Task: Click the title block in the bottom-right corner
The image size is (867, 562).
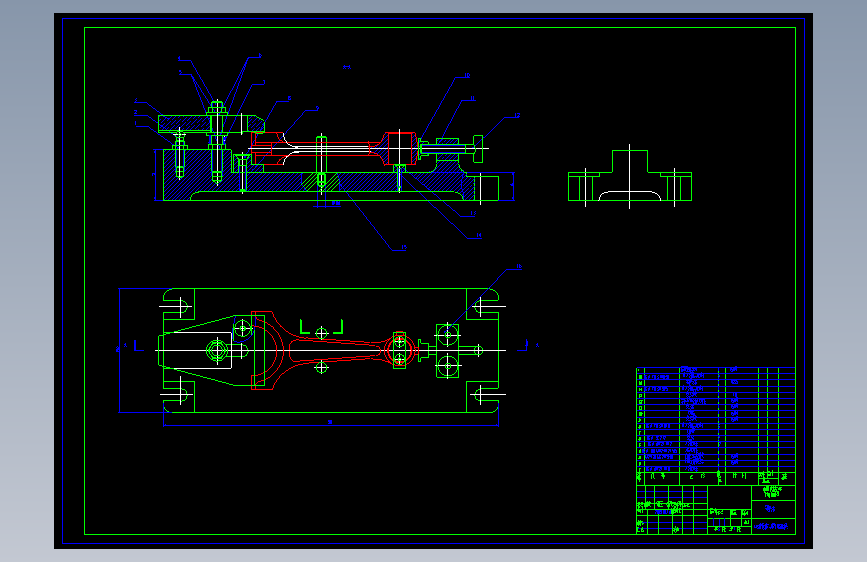Action: click(715, 509)
